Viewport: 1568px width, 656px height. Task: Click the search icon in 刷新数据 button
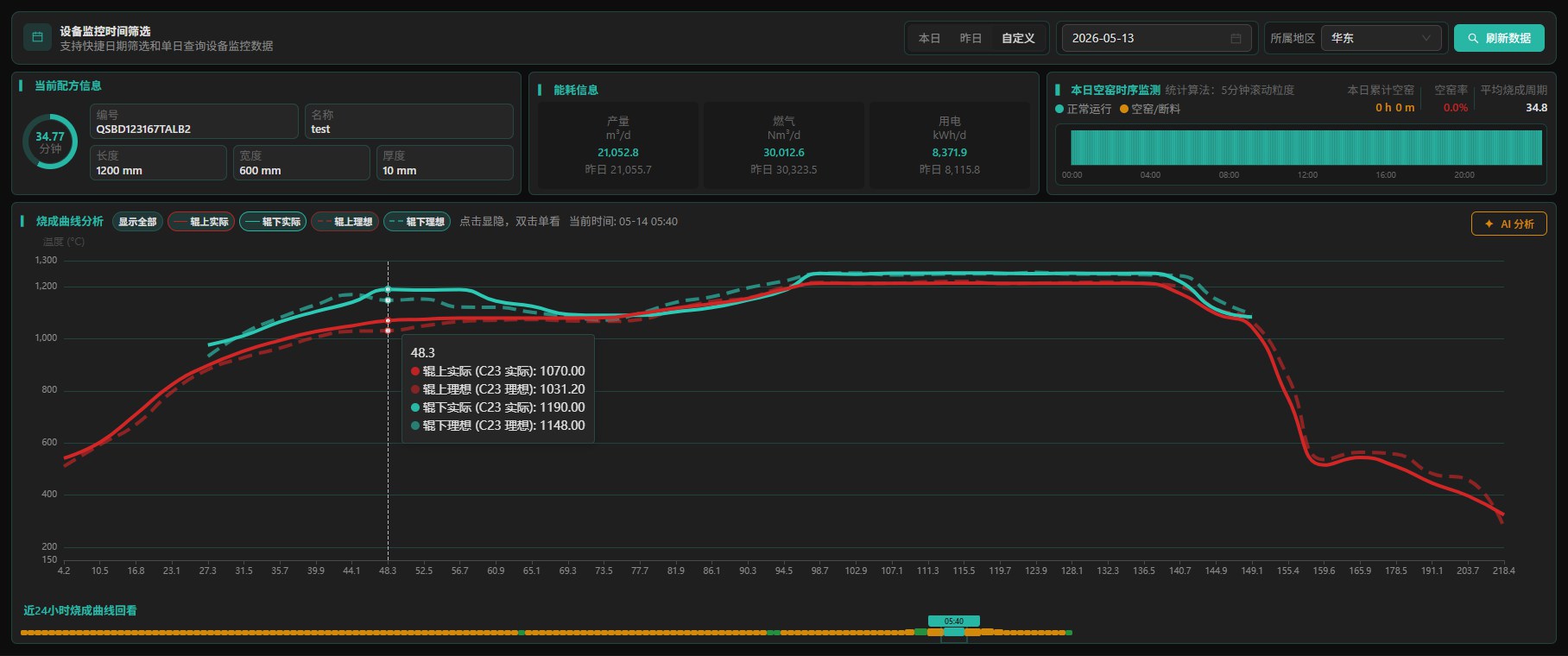coord(1473,38)
